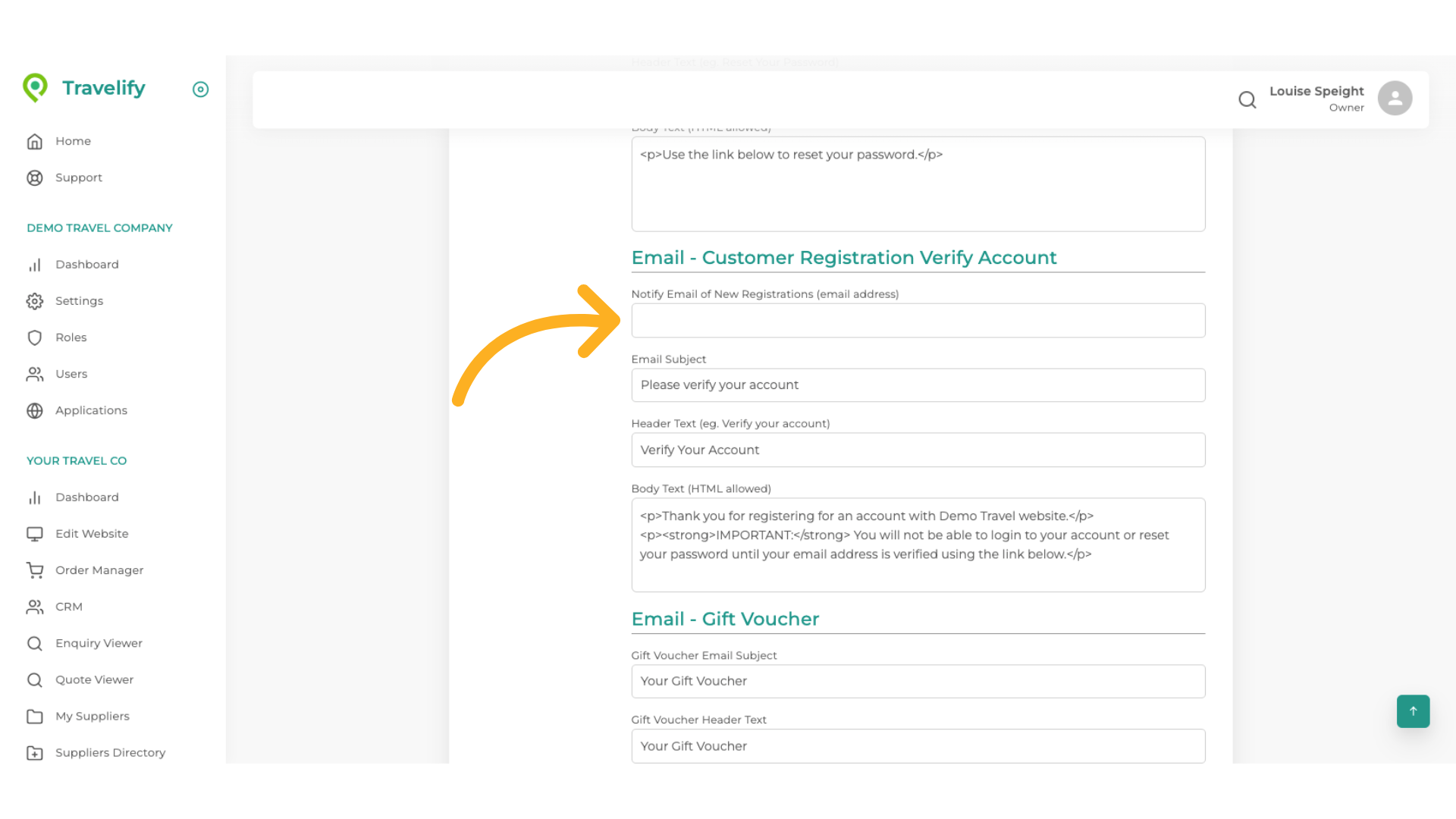Click the search magnifier in the top bar

coord(1247,99)
